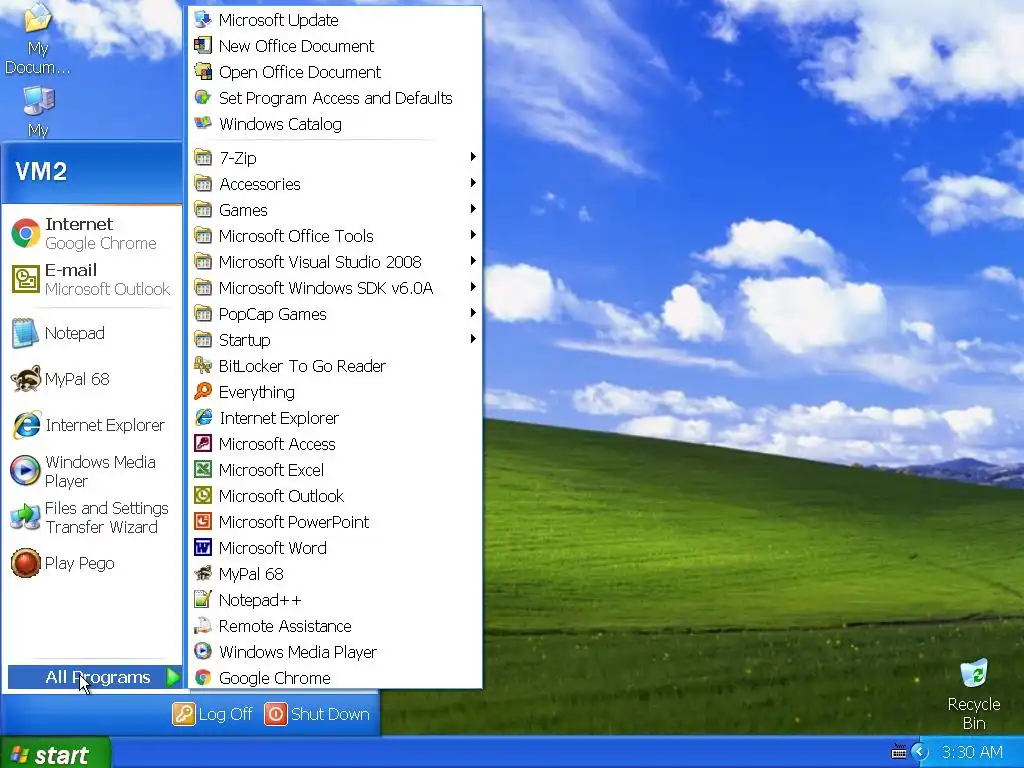Screen dimensions: 1024x768
Task: Expand Microsoft Office Tools folder
Action: pyautogui.click(x=335, y=236)
